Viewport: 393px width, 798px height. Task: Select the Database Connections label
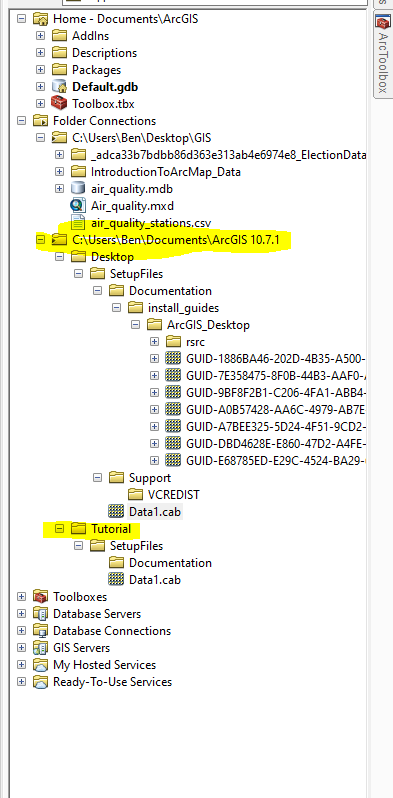(112, 631)
